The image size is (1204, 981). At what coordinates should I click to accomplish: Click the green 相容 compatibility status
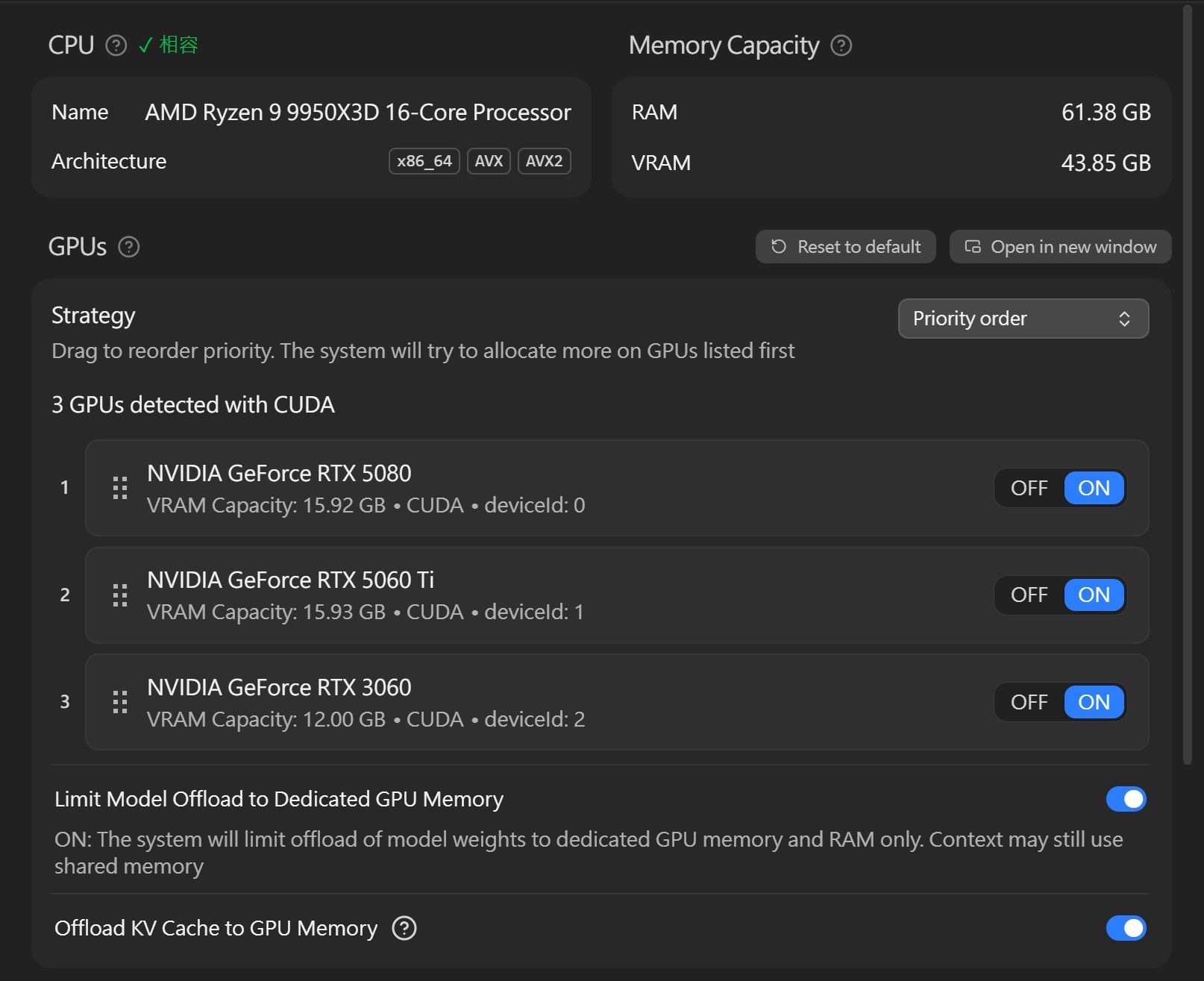tap(169, 46)
